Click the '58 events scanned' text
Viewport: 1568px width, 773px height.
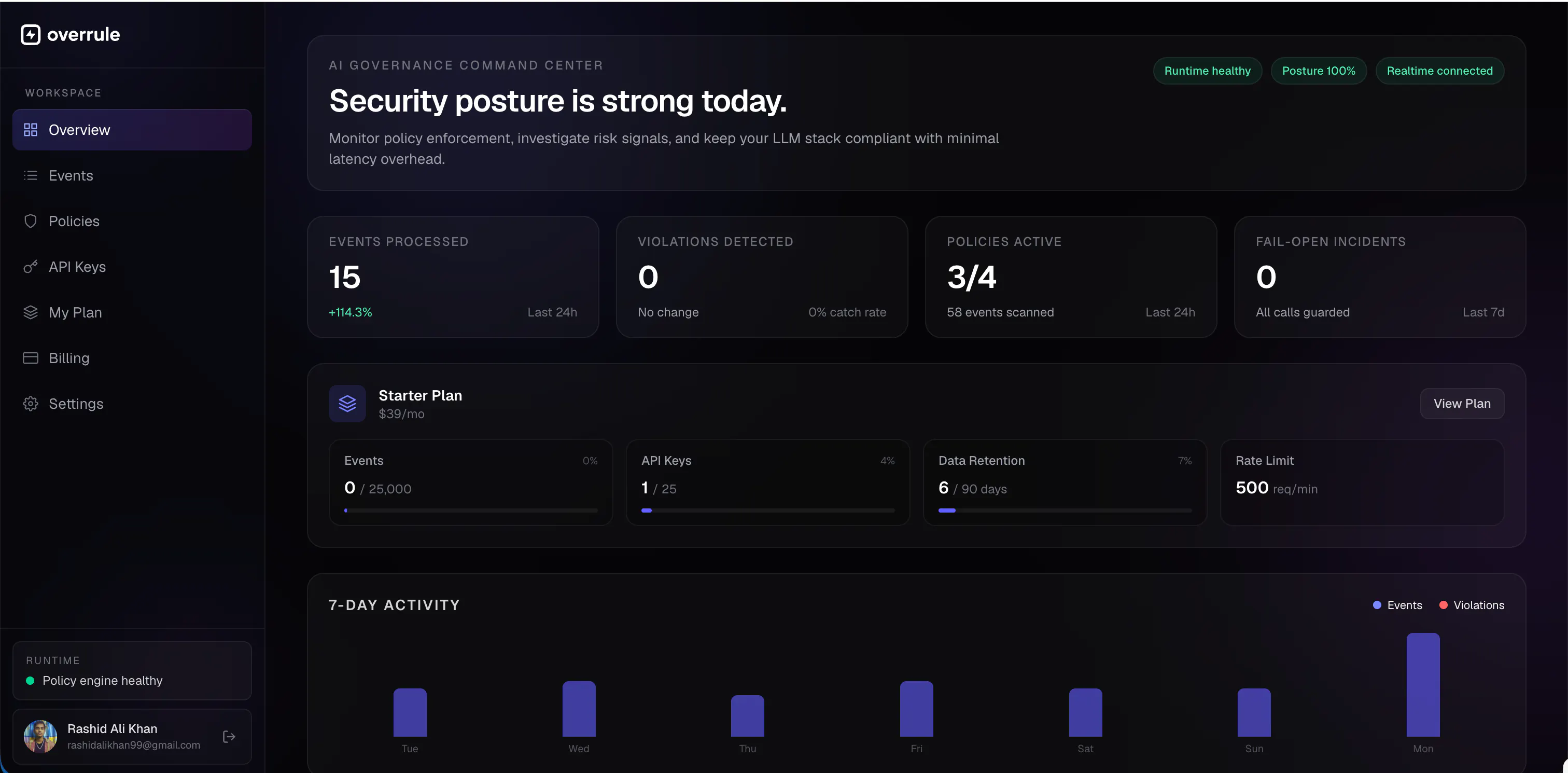(x=1000, y=312)
